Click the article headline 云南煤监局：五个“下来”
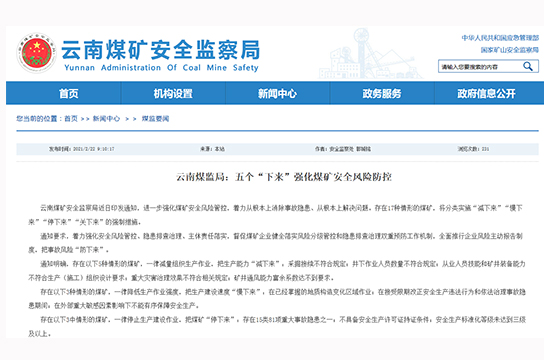 [x=284, y=177]
